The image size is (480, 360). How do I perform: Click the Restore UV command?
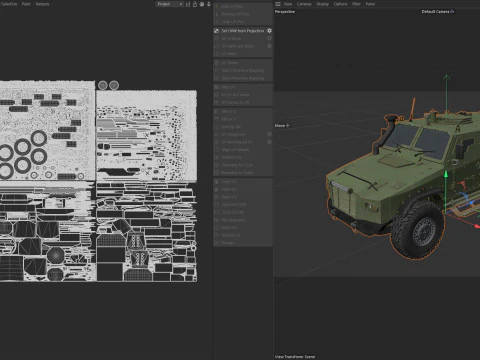(230, 235)
